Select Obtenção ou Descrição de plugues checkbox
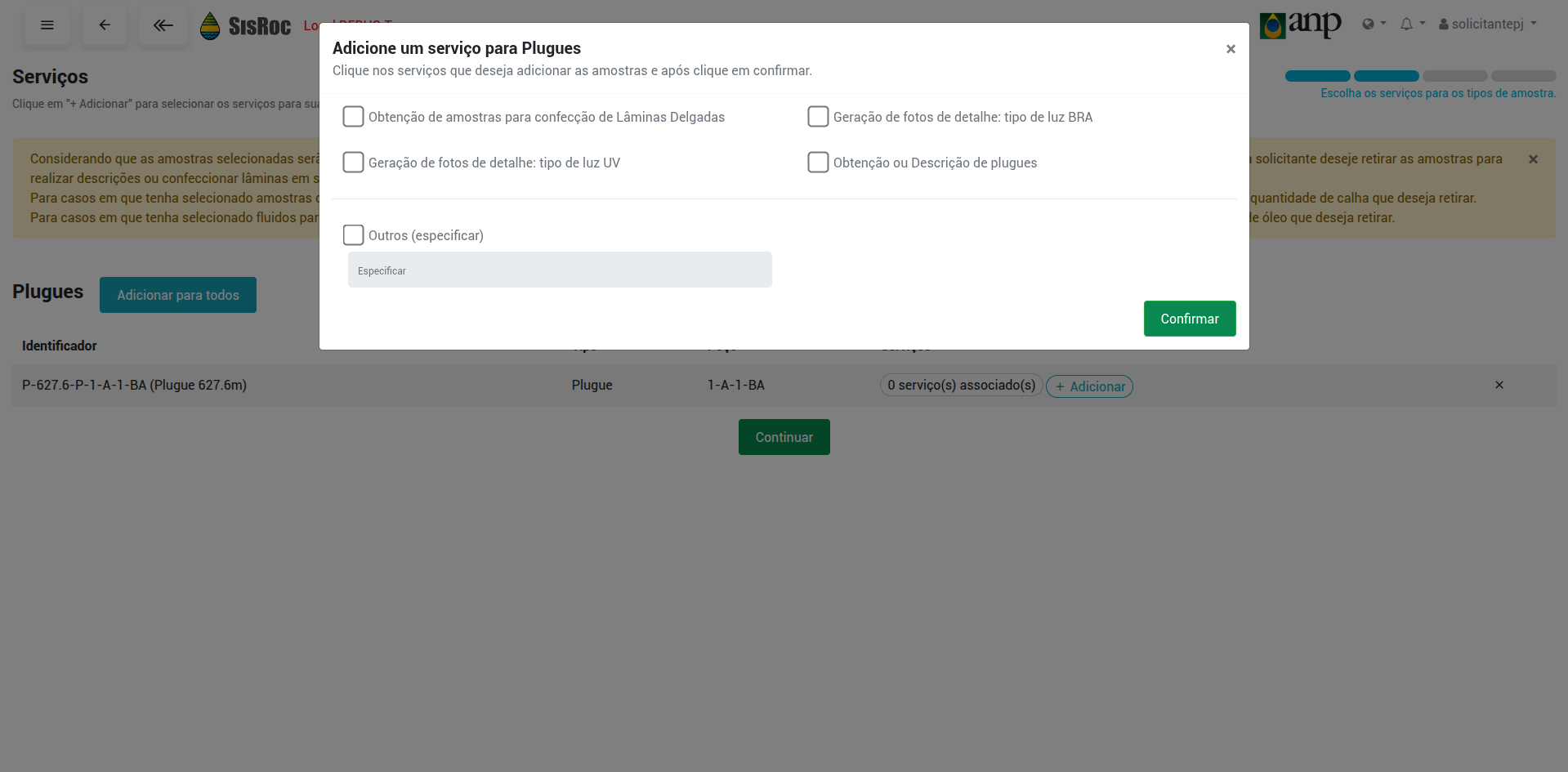The height and width of the screenshot is (772, 1568). tap(818, 163)
